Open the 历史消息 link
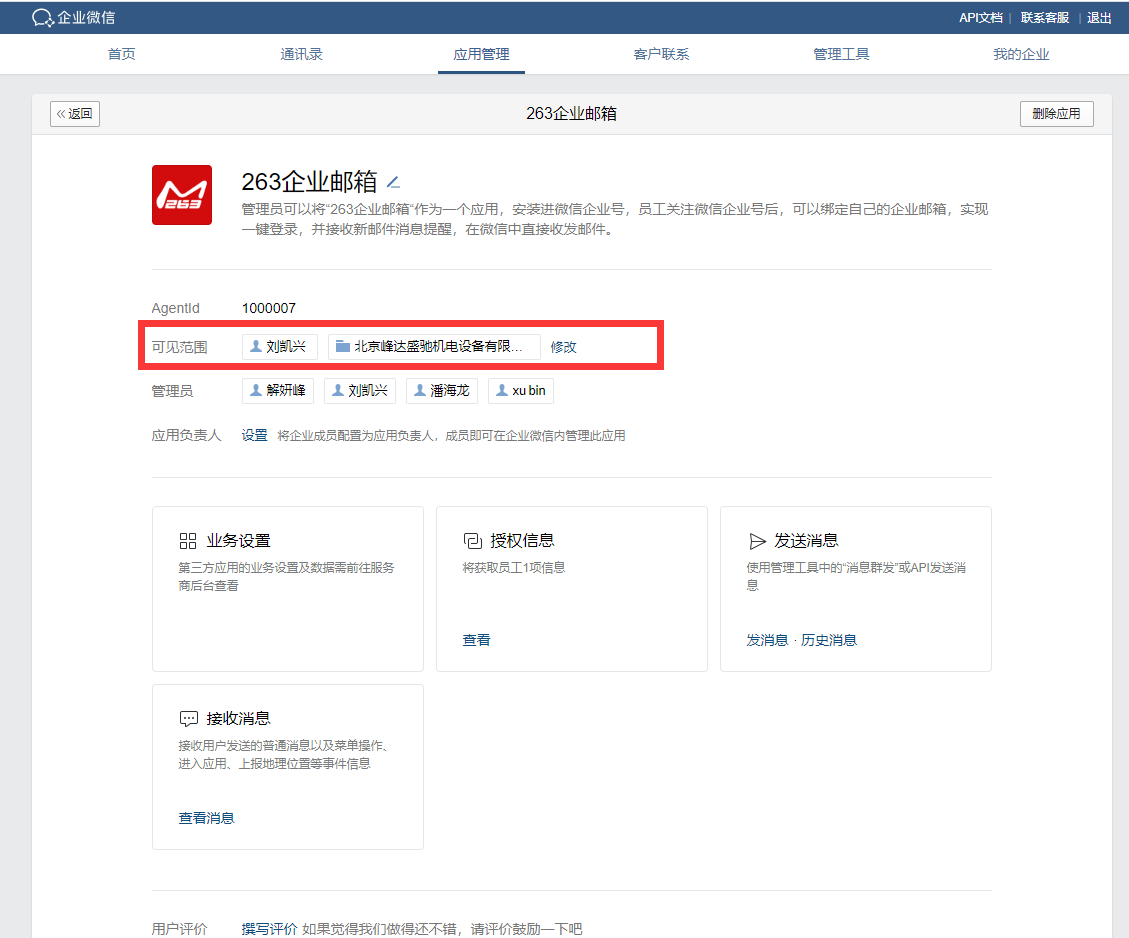Screen dimensions: 1129x938 point(829,640)
